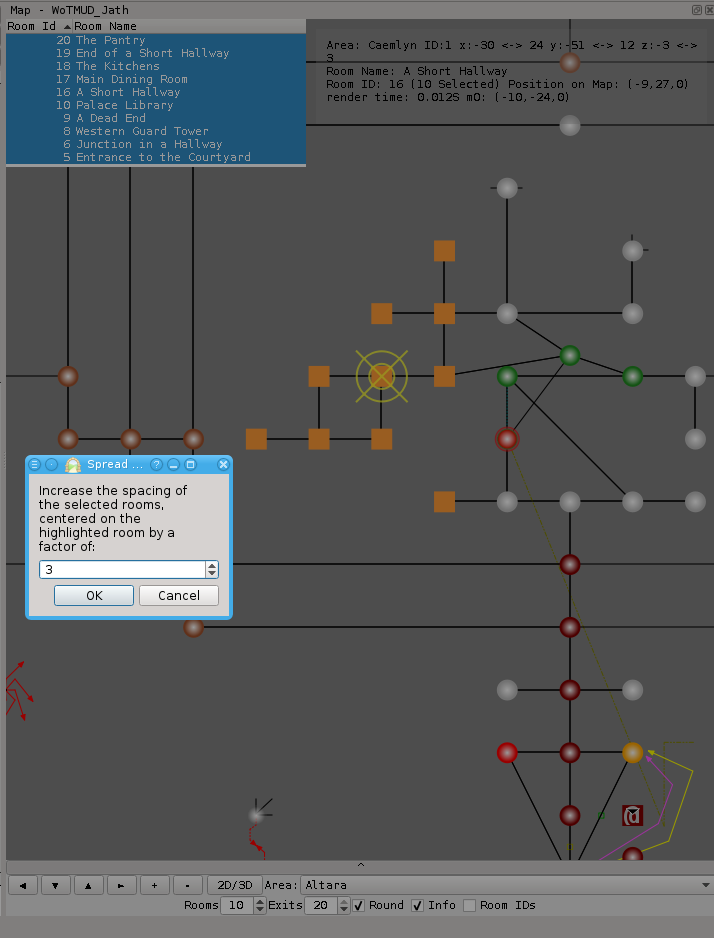Click the Rooms value field showing 10
The image size is (714, 938).
click(237, 906)
